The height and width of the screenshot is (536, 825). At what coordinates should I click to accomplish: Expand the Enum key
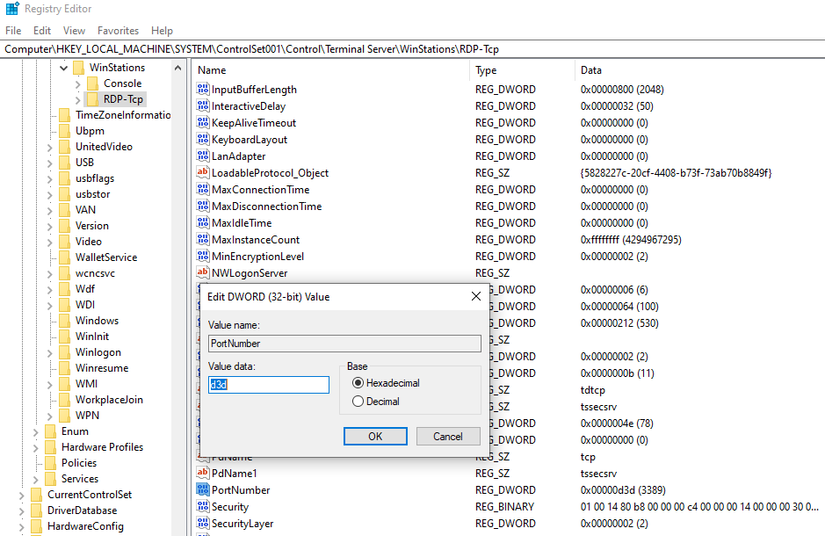(36, 432)
